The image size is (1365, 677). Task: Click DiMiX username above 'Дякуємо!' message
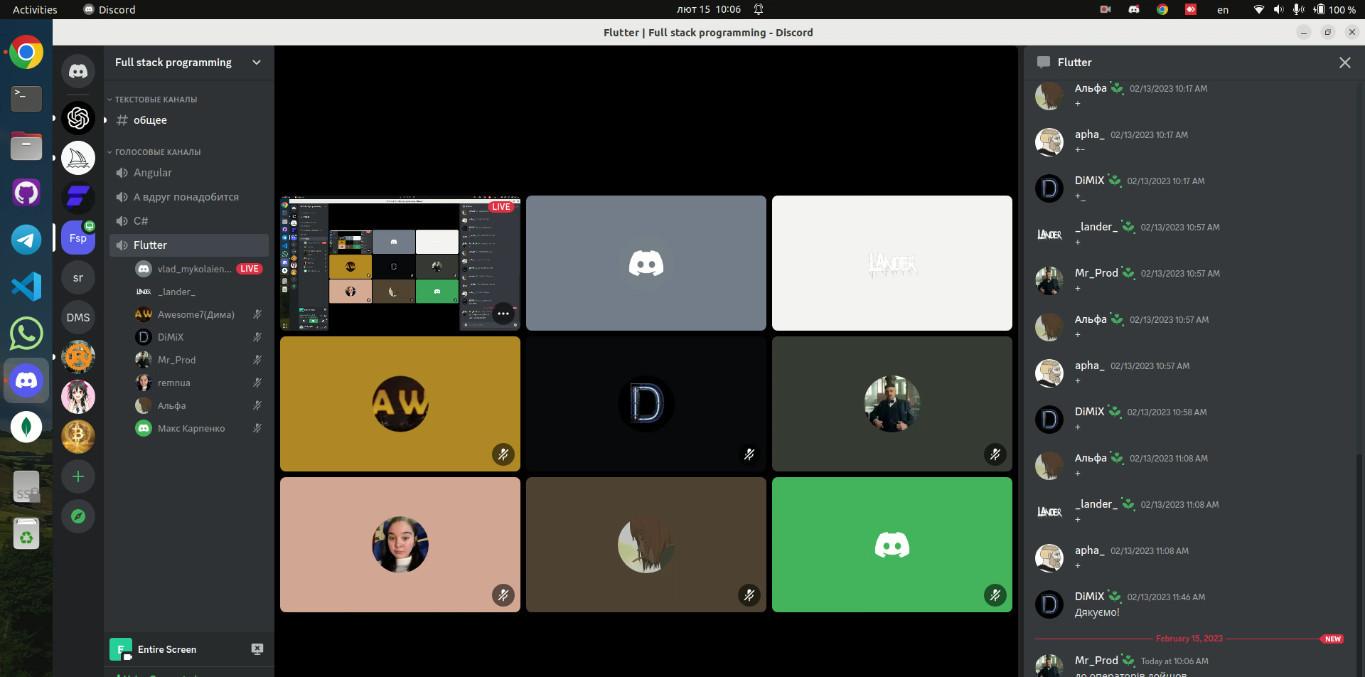point(1089,596)
